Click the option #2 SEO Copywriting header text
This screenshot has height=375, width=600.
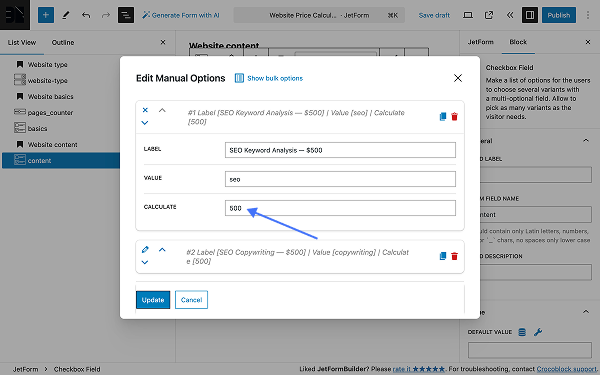pos(297,257)
